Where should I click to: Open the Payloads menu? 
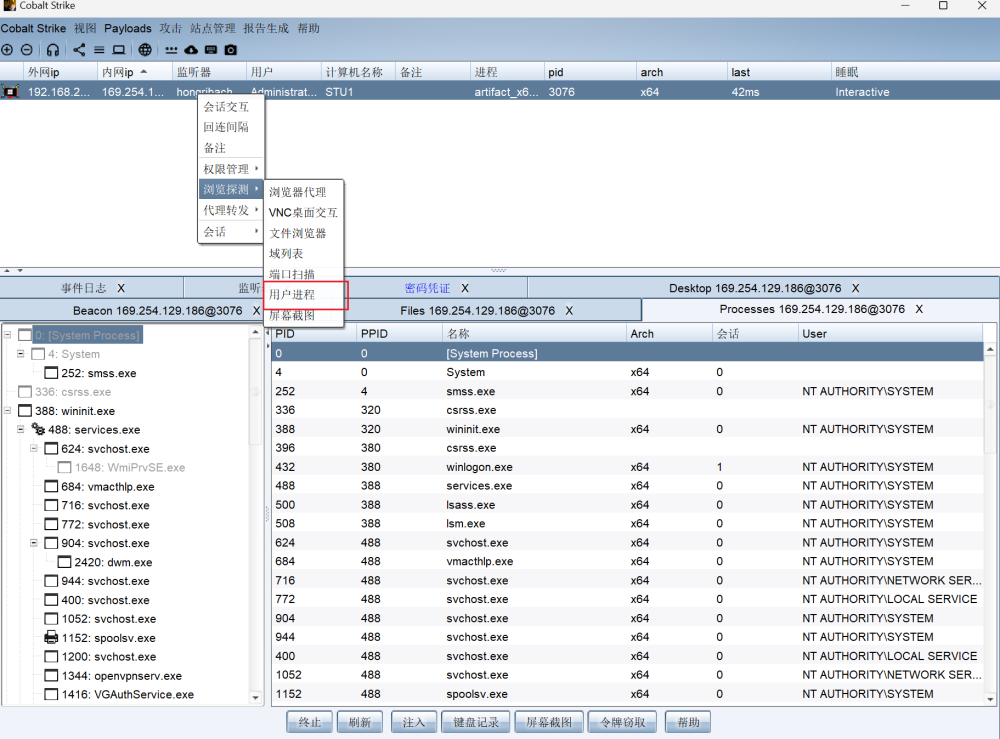tap(128, 28)
